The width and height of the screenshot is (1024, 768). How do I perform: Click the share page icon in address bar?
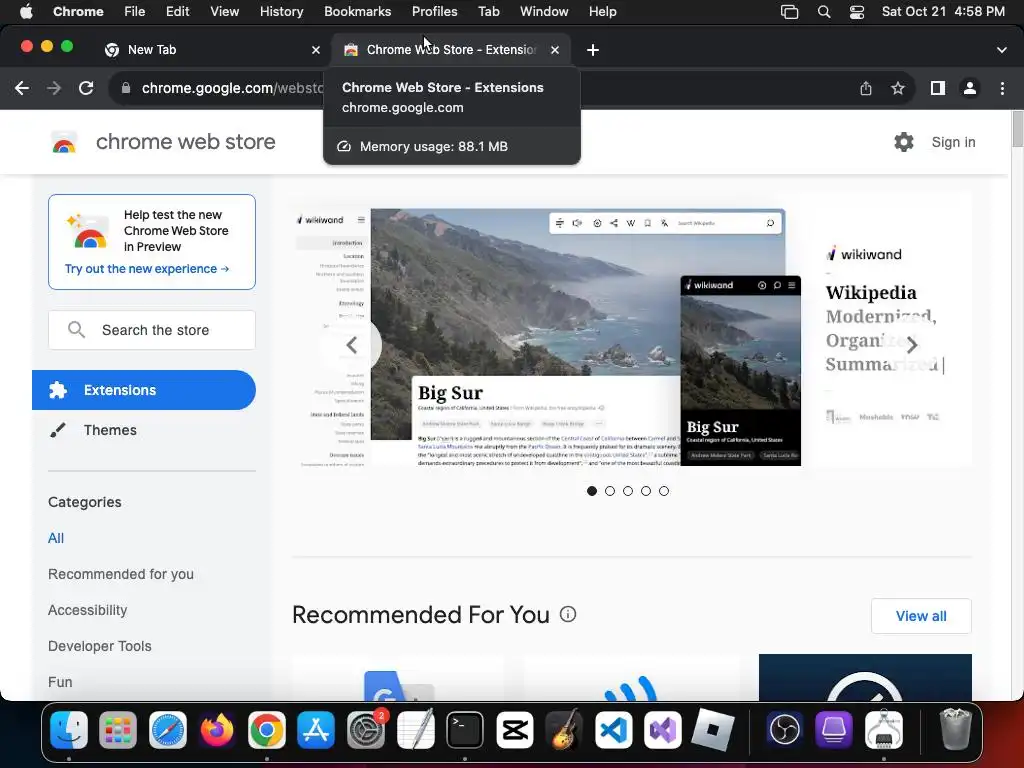[866, 88]
